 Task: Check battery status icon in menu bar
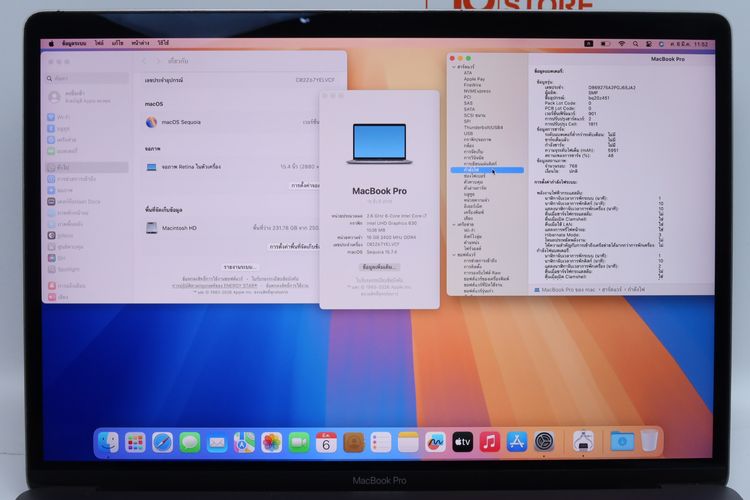[x=606, y=44]
